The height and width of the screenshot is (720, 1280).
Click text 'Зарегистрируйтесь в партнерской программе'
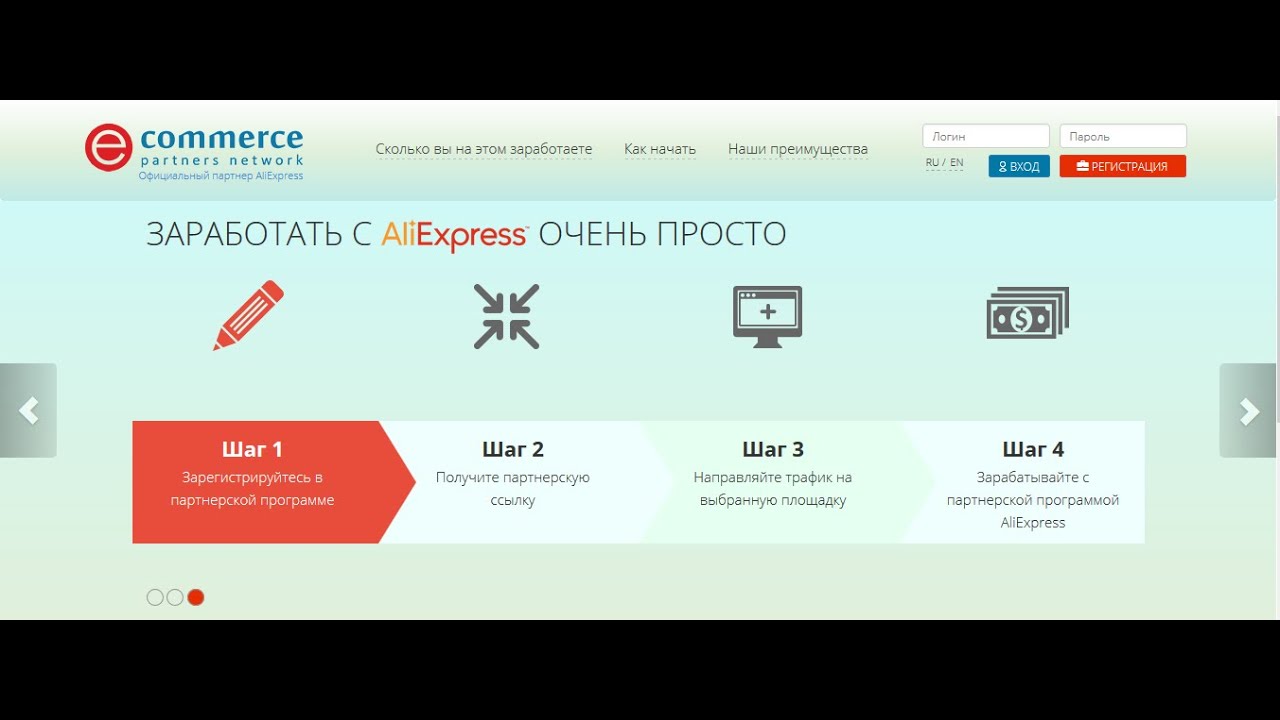coord(252,489)
